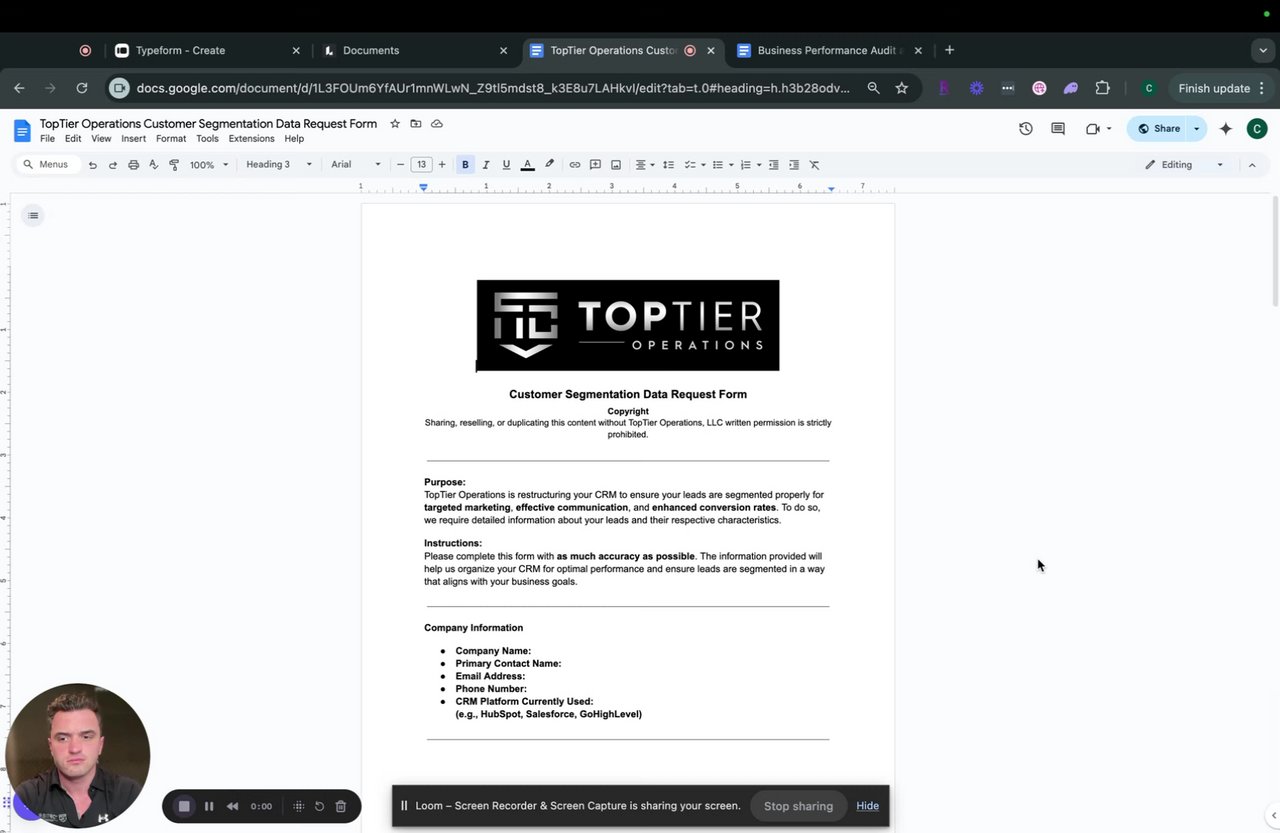Insert image from the toolbar

click(x=616, y=165)
